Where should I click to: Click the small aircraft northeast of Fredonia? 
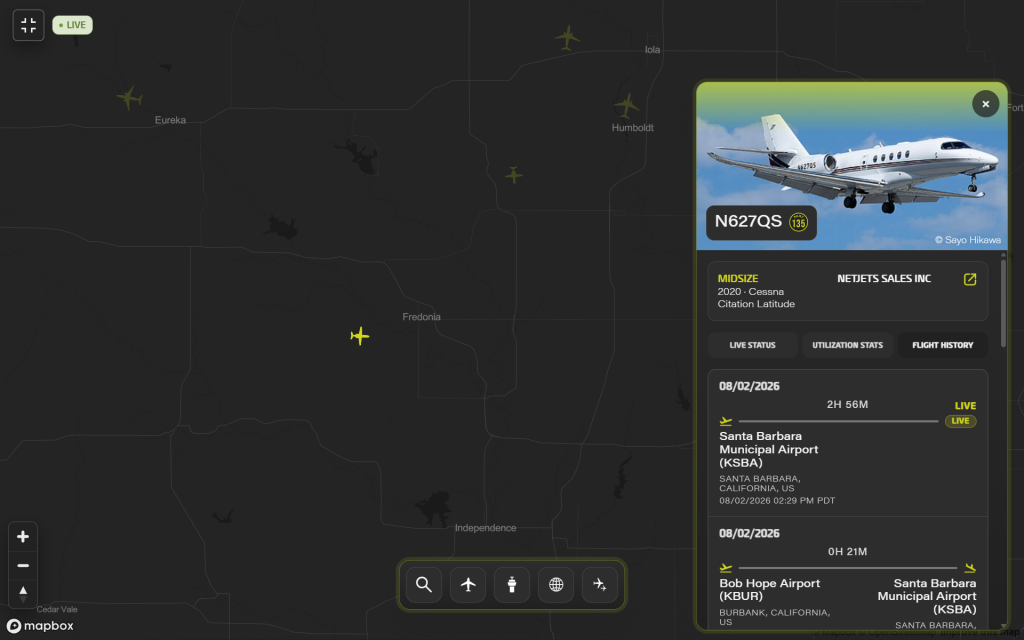514,174
